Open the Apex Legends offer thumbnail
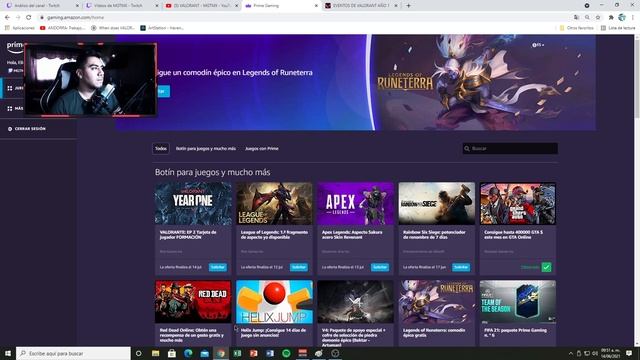The image size is (640, 360). tap(356, 203)
